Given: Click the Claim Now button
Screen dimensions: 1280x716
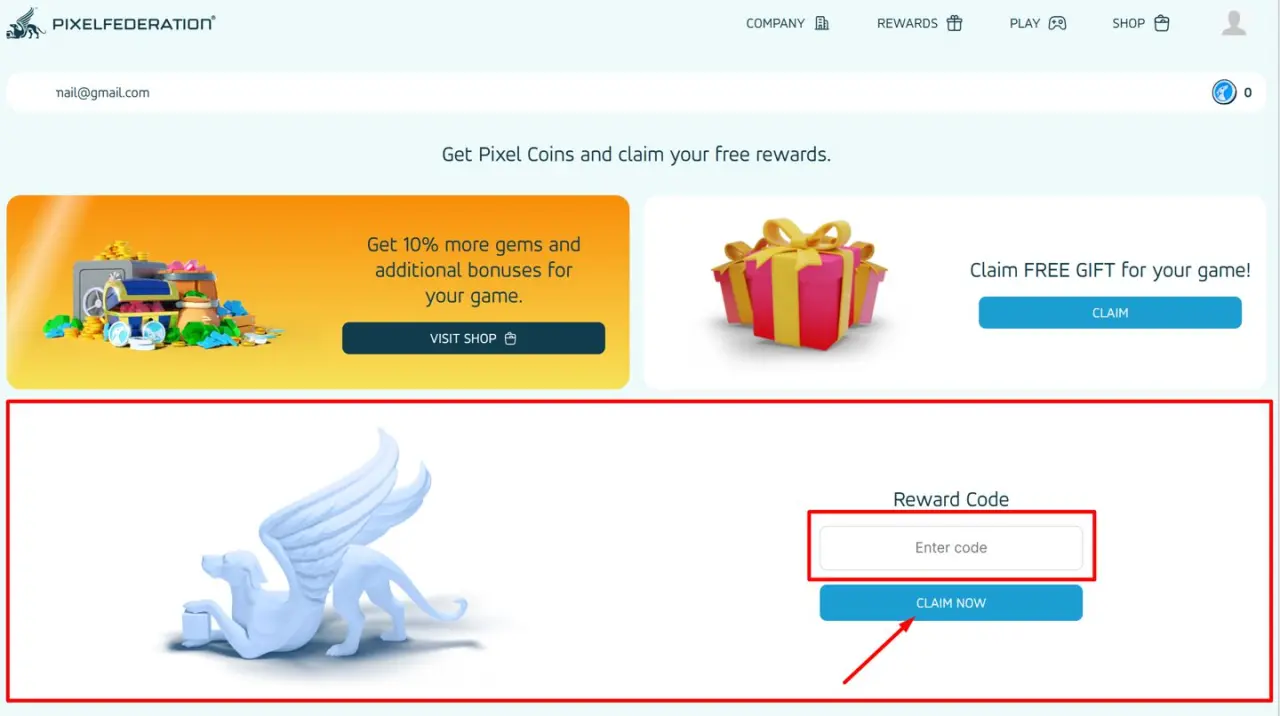Looking at the screenshot, I should coord(951,603).
